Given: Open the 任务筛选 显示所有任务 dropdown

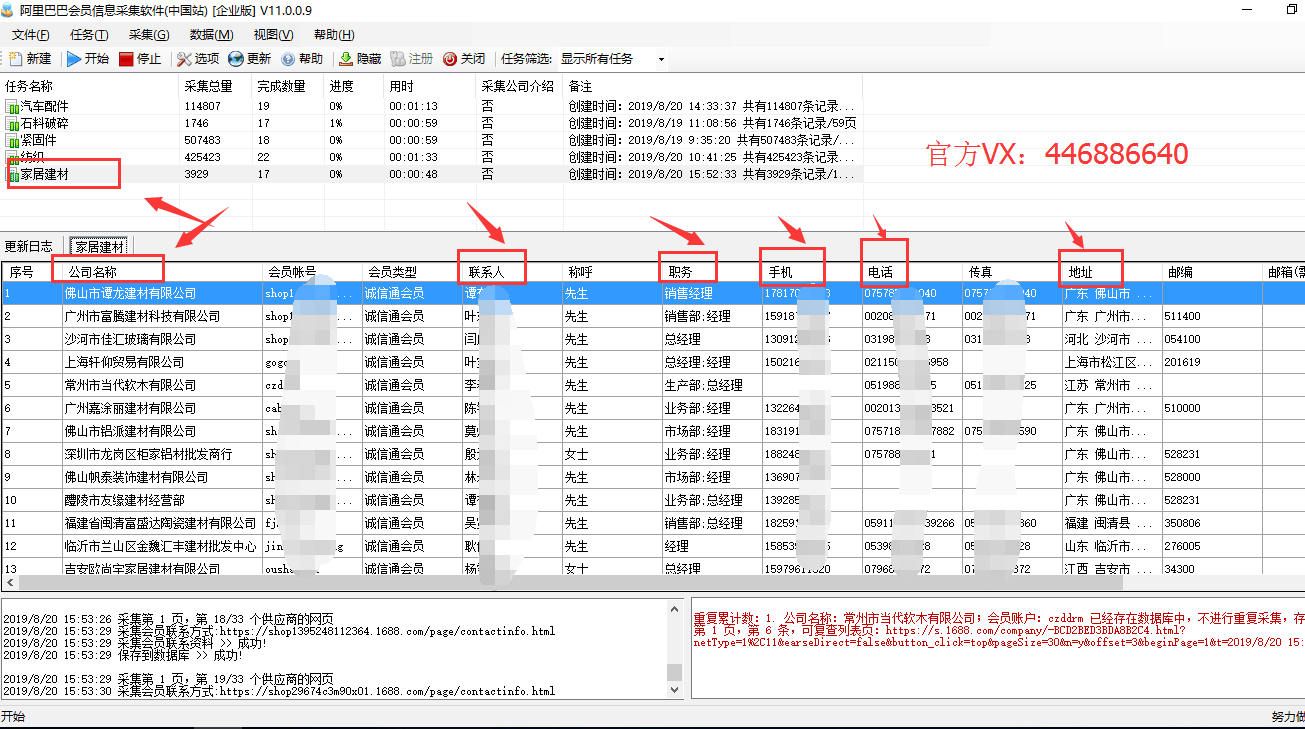Looking at the screenshot, I should click(x=614, y=59).
